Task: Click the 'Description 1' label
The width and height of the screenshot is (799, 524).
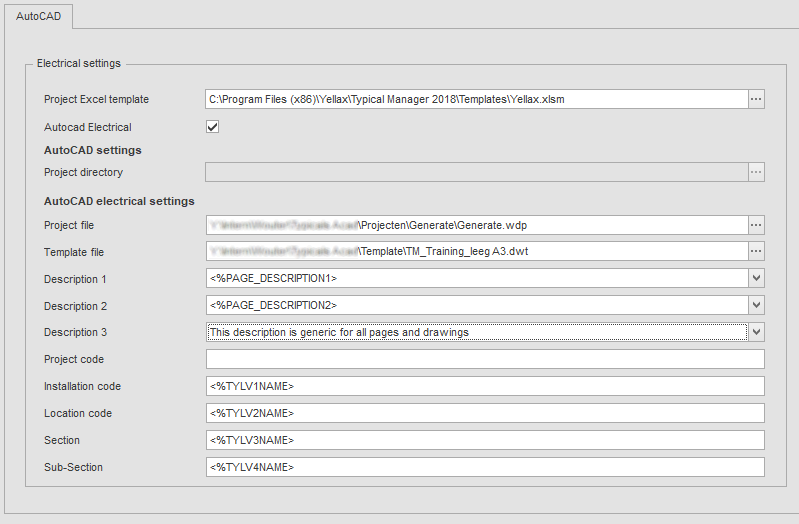Action: point(75,279)
